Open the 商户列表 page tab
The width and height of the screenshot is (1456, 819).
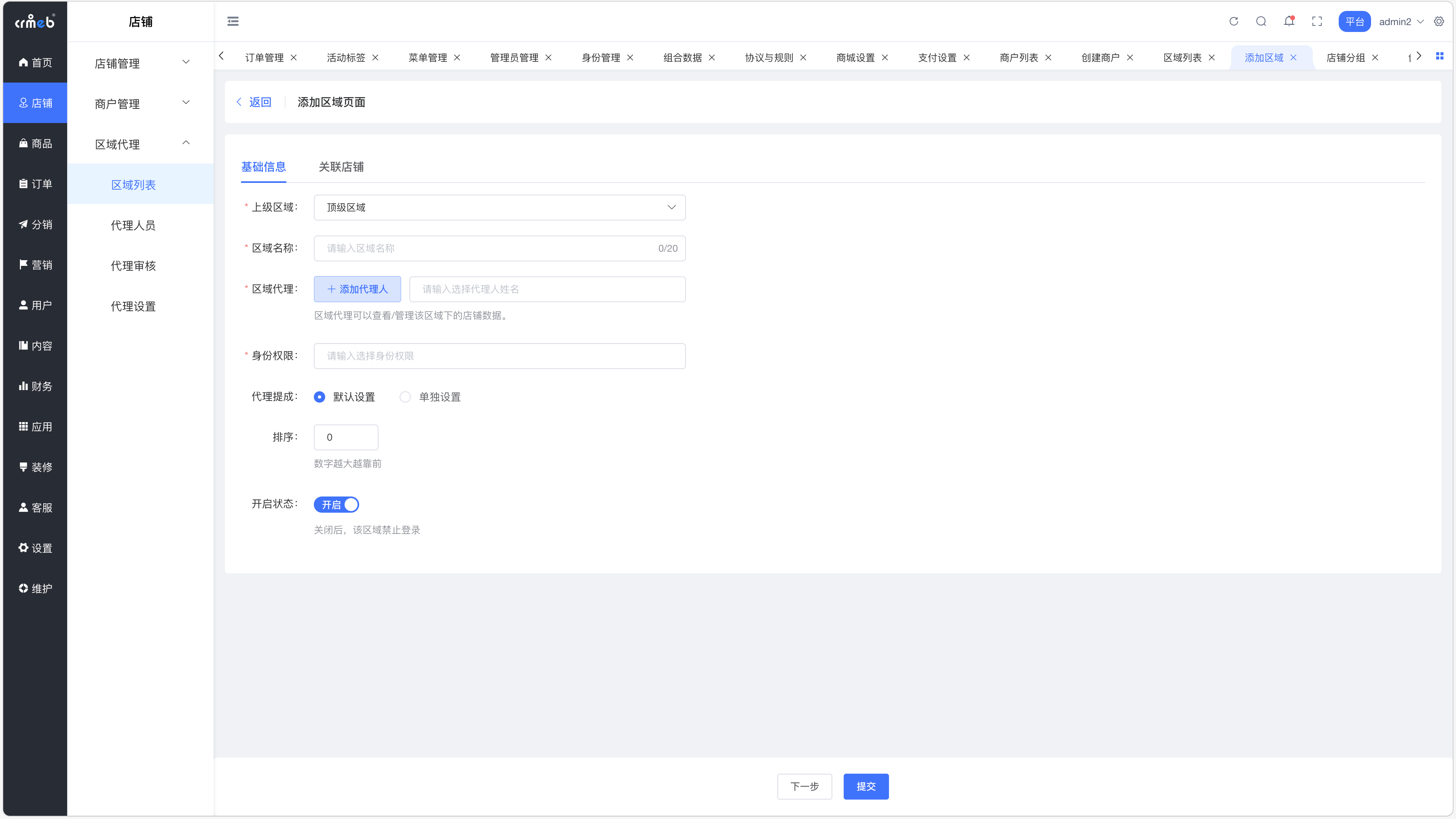1018,58
